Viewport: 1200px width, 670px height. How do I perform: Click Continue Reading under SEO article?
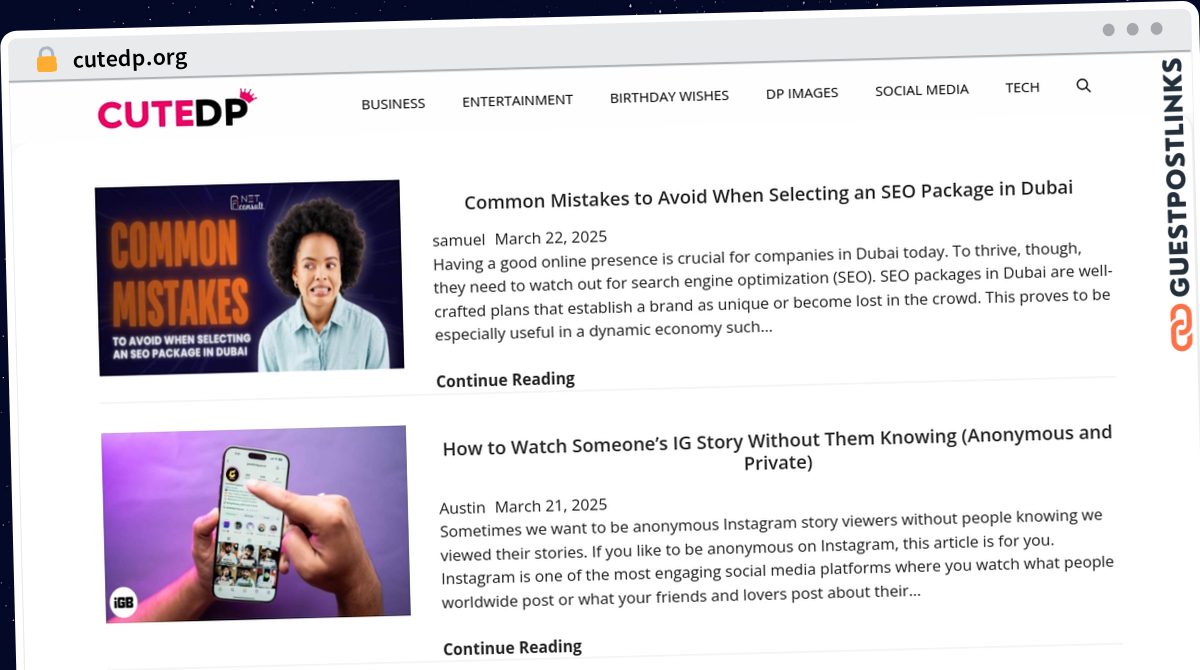pos(505,380)
